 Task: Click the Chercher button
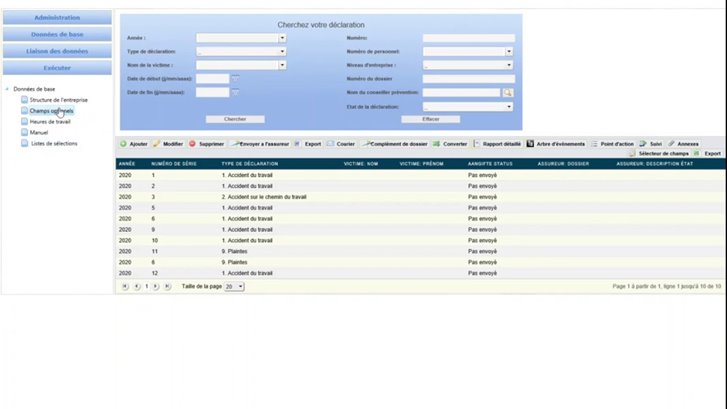[x=235, y=119]
